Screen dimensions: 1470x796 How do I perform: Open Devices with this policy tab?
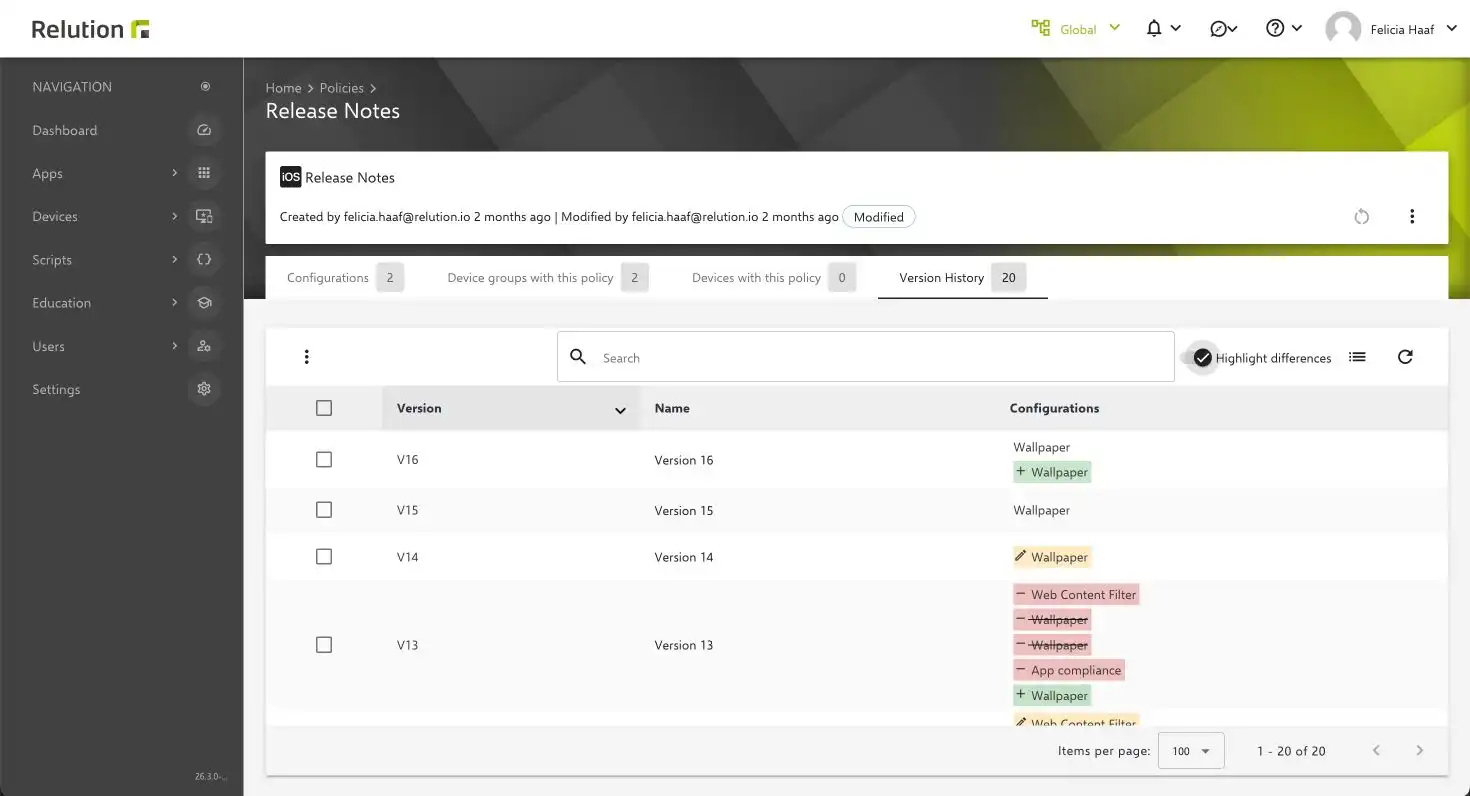pyautogui.click(x=773, y=278)
